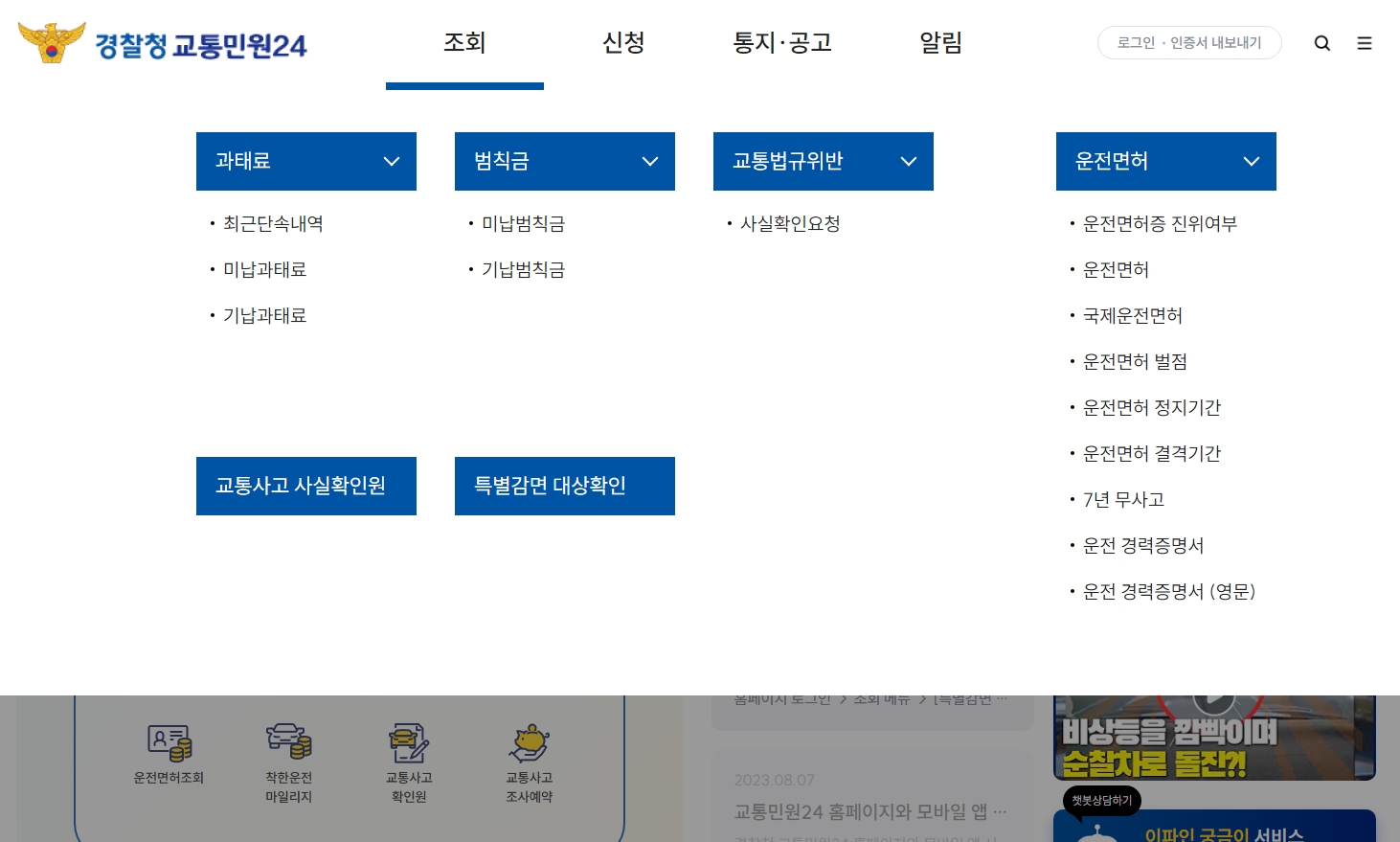Open the 교통사고 조사예약 icon
The height and width of the screenshot is (842, 1400).
tap(530, 756)
